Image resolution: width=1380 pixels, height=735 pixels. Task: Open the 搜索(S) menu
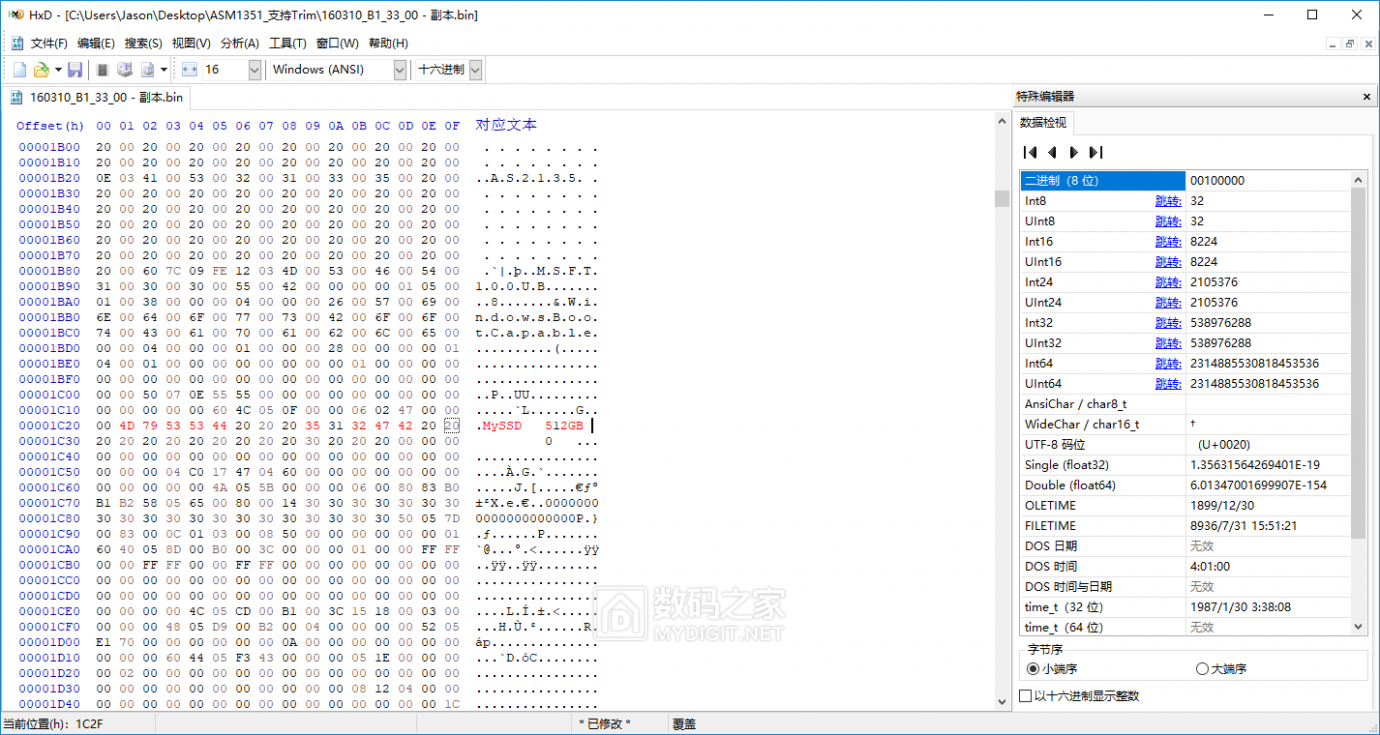[x=143, y=43]
